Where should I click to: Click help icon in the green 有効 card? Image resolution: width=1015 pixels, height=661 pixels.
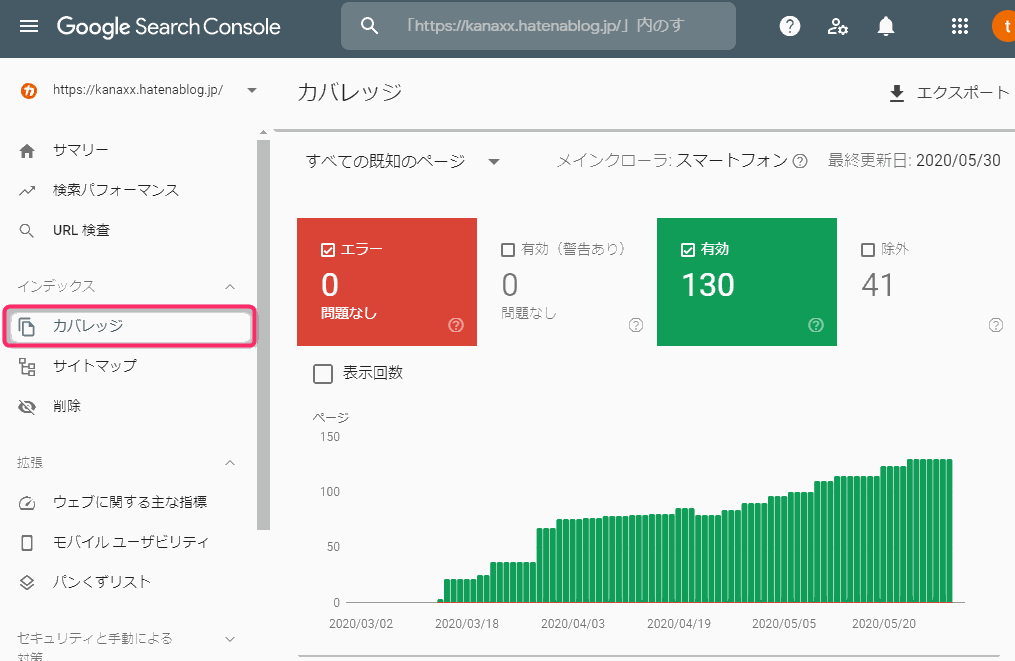click(x=816, y=325)
